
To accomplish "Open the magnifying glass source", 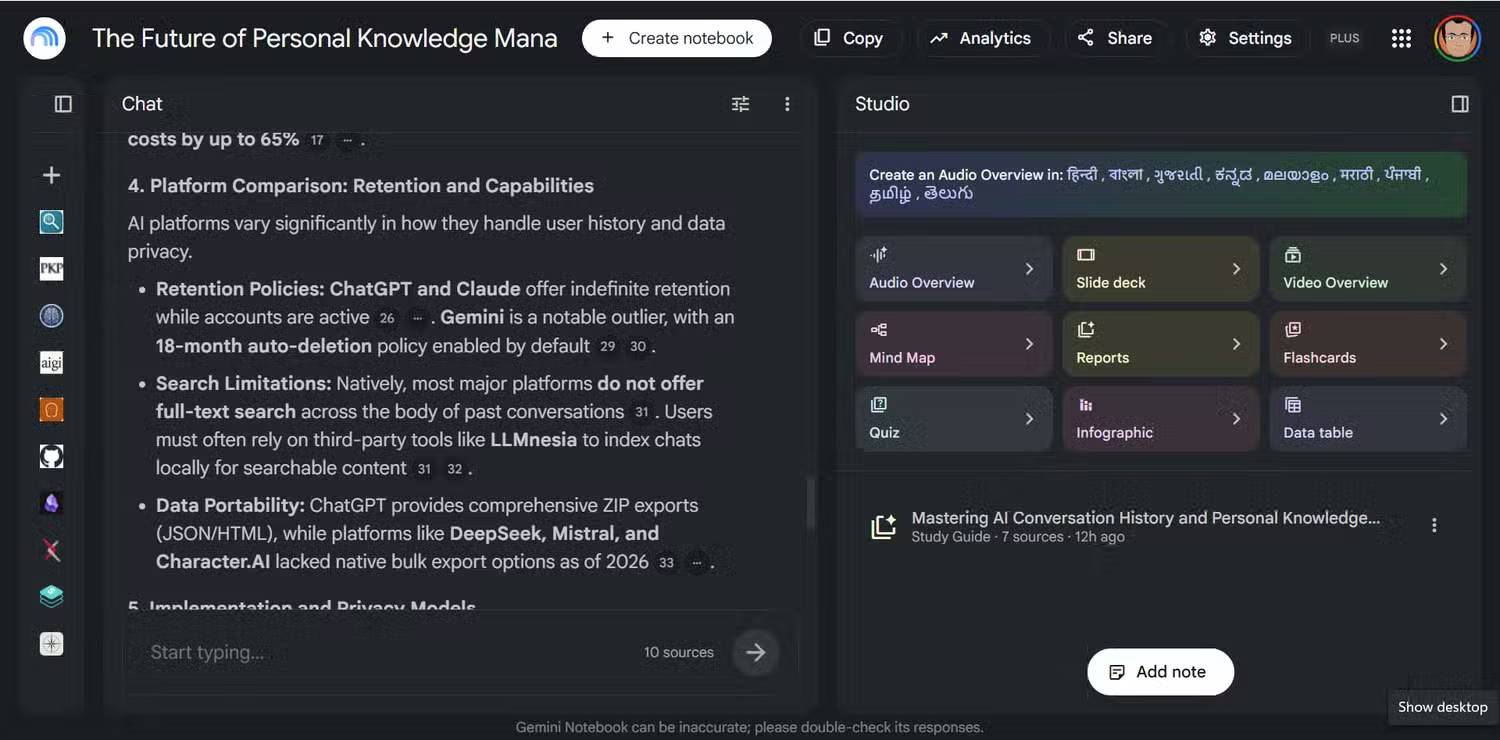I will click(51, 222).
